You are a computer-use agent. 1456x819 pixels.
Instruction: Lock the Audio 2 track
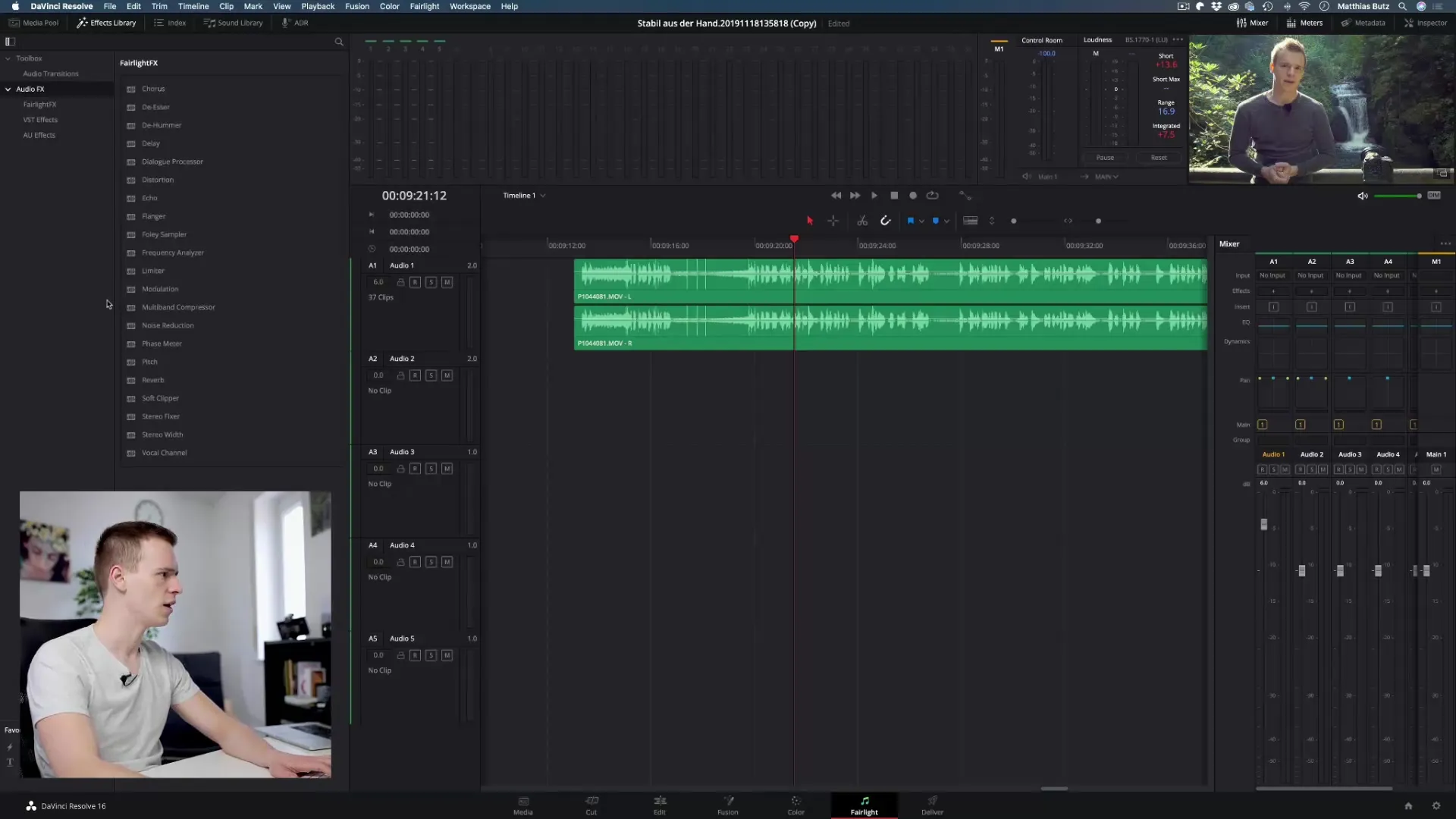pos(400,375)
